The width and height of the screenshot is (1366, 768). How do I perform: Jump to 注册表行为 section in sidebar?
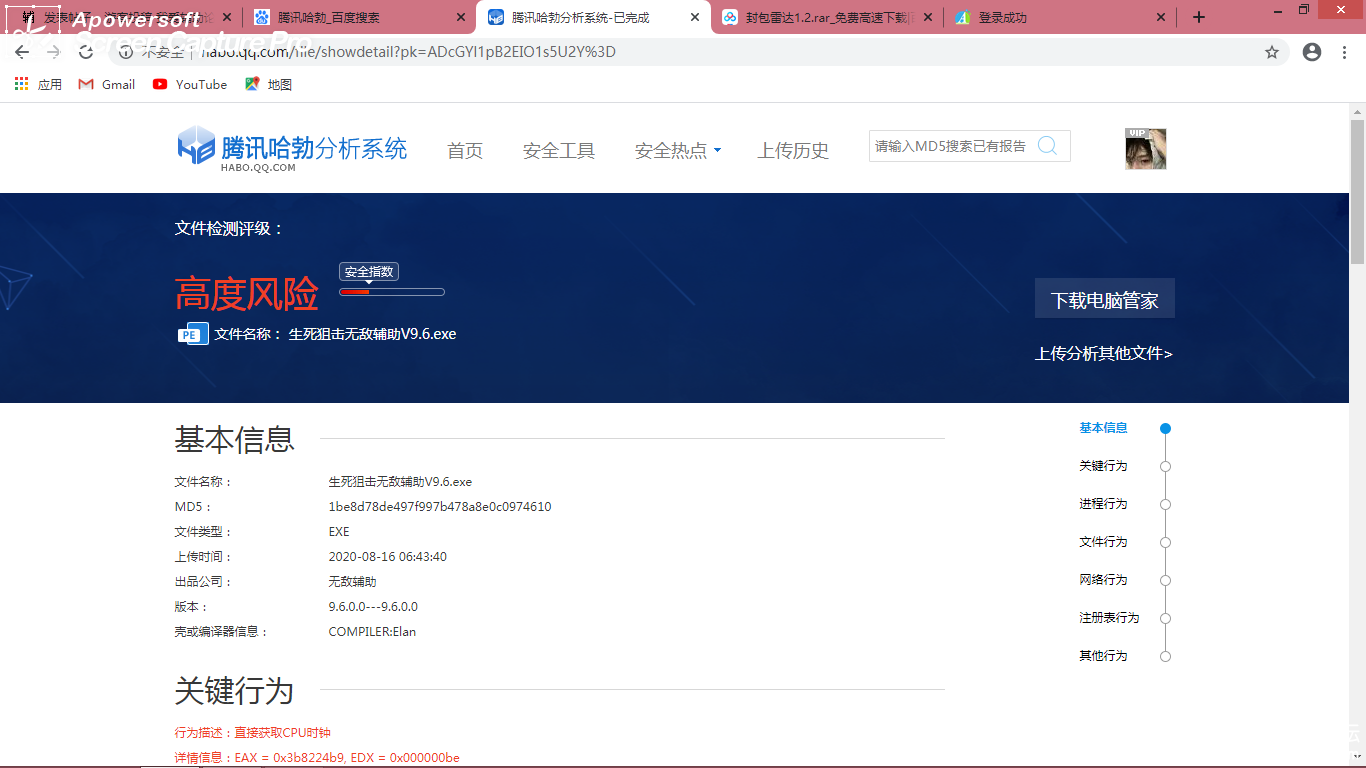1109,618
